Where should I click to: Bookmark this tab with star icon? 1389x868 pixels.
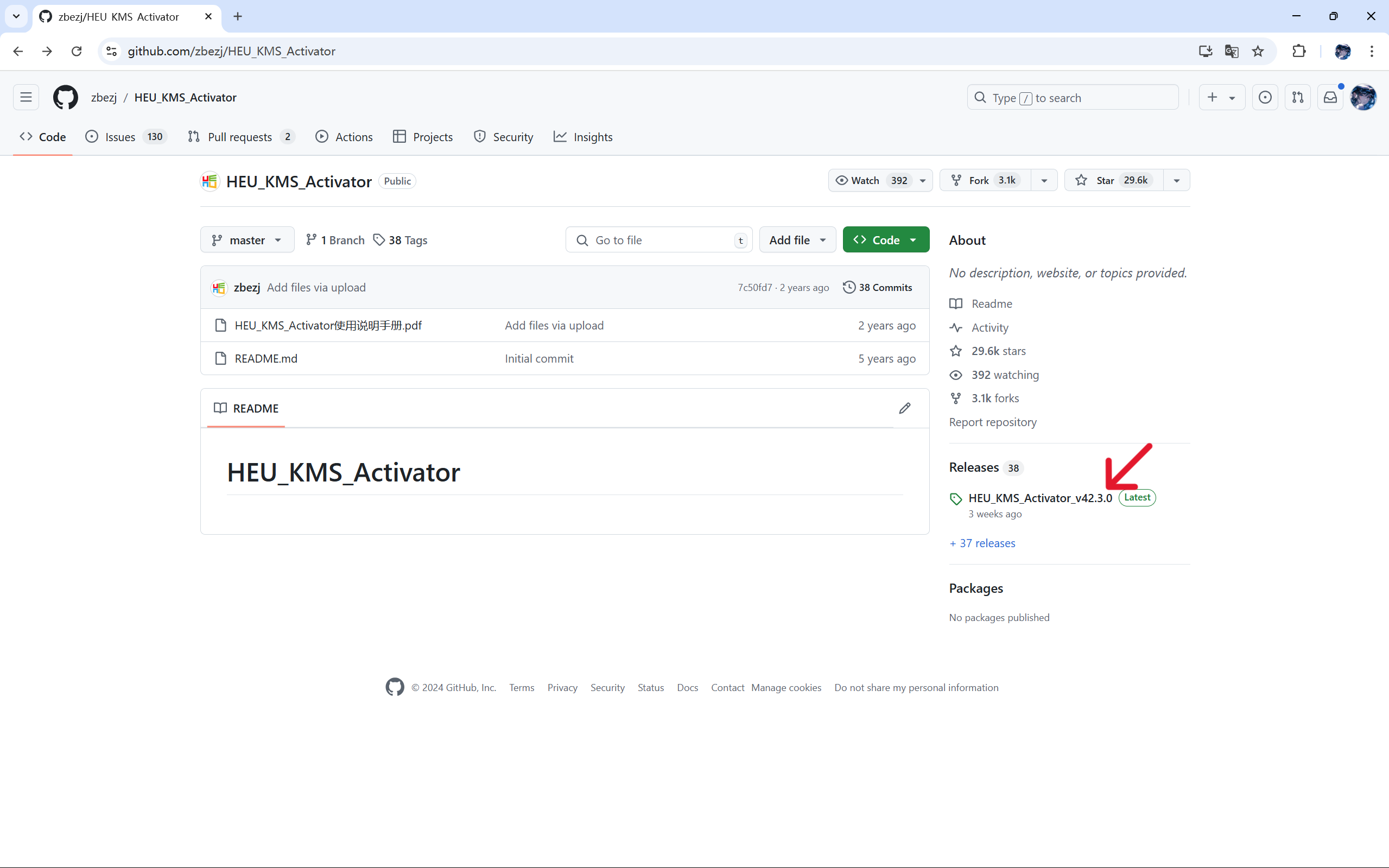1258,51
